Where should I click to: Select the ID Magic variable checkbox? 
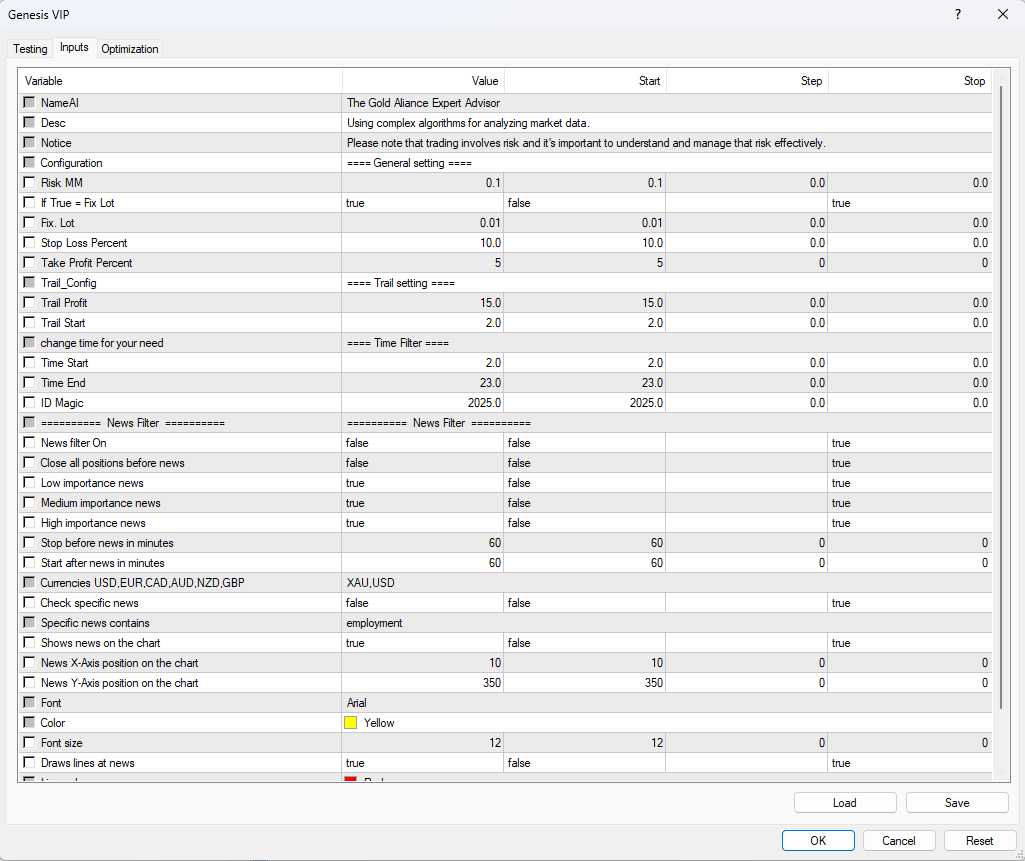29,402
